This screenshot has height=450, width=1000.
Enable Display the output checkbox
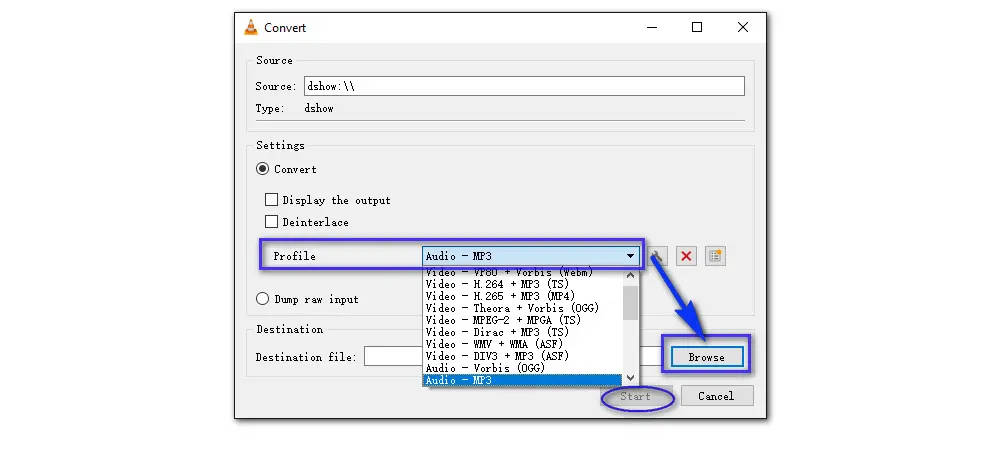(x=271, y=200)
